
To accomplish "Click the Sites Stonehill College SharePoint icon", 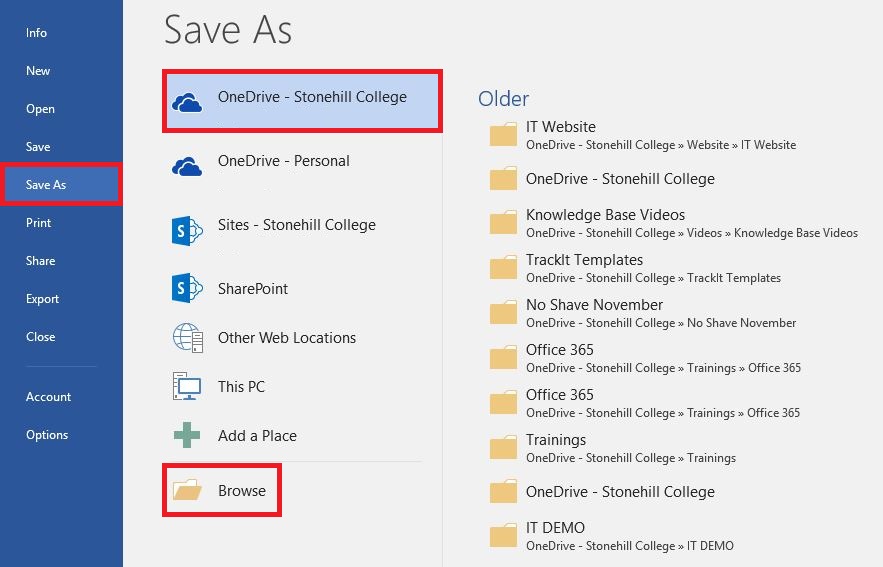I will (187, 230).
